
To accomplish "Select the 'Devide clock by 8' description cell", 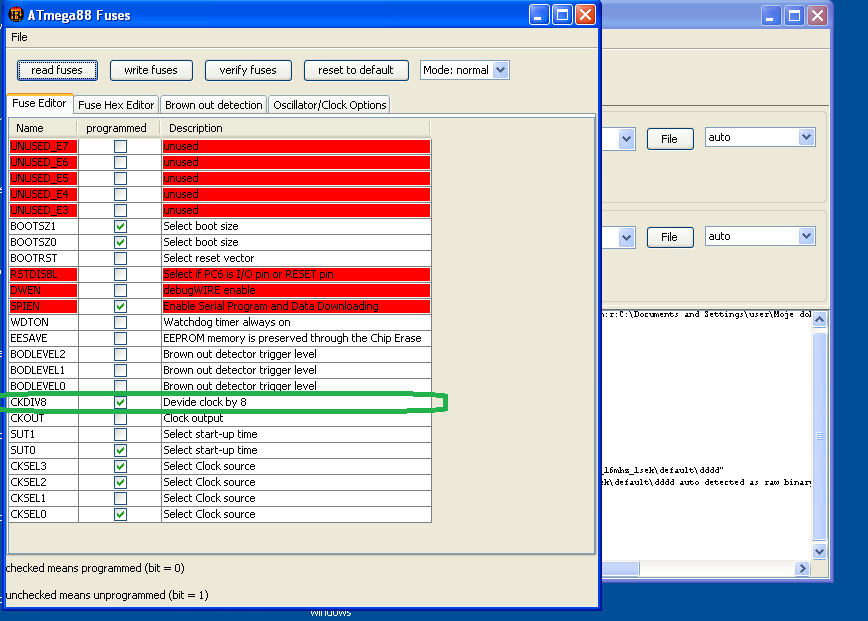I will 296,402.
